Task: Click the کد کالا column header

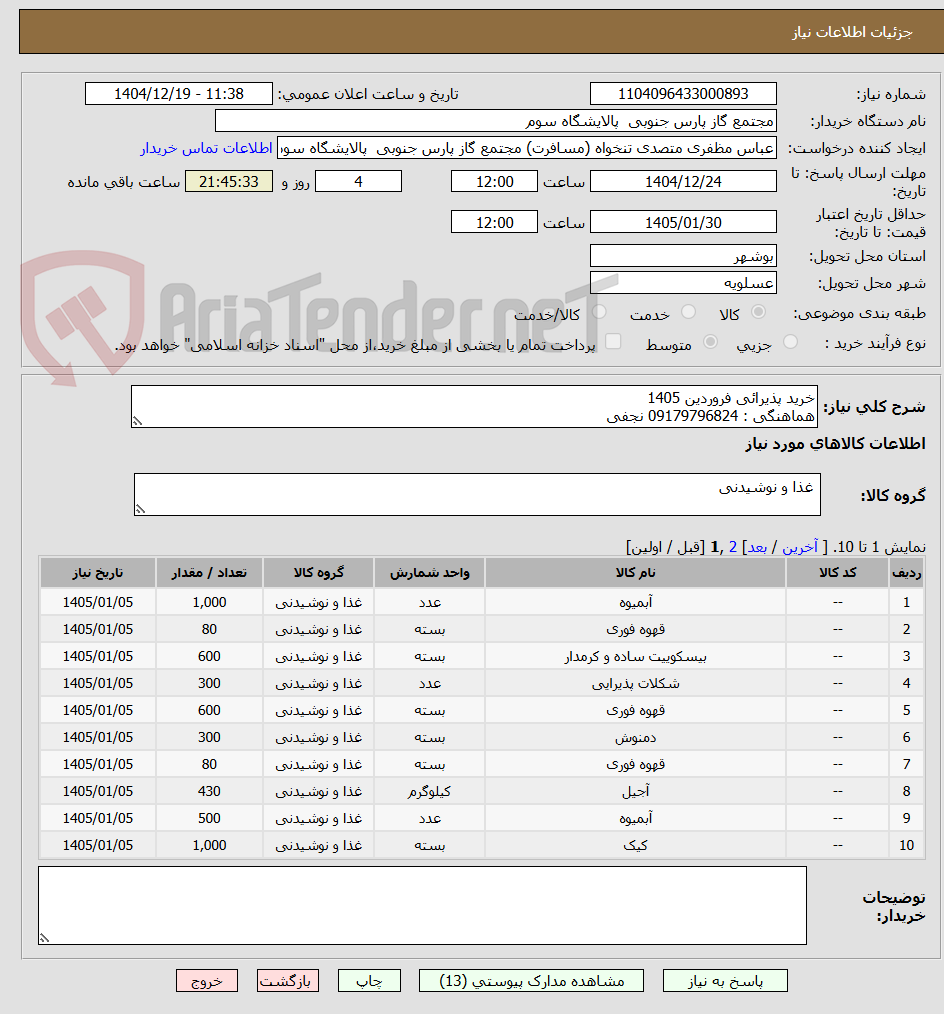Action: (837, 573)
